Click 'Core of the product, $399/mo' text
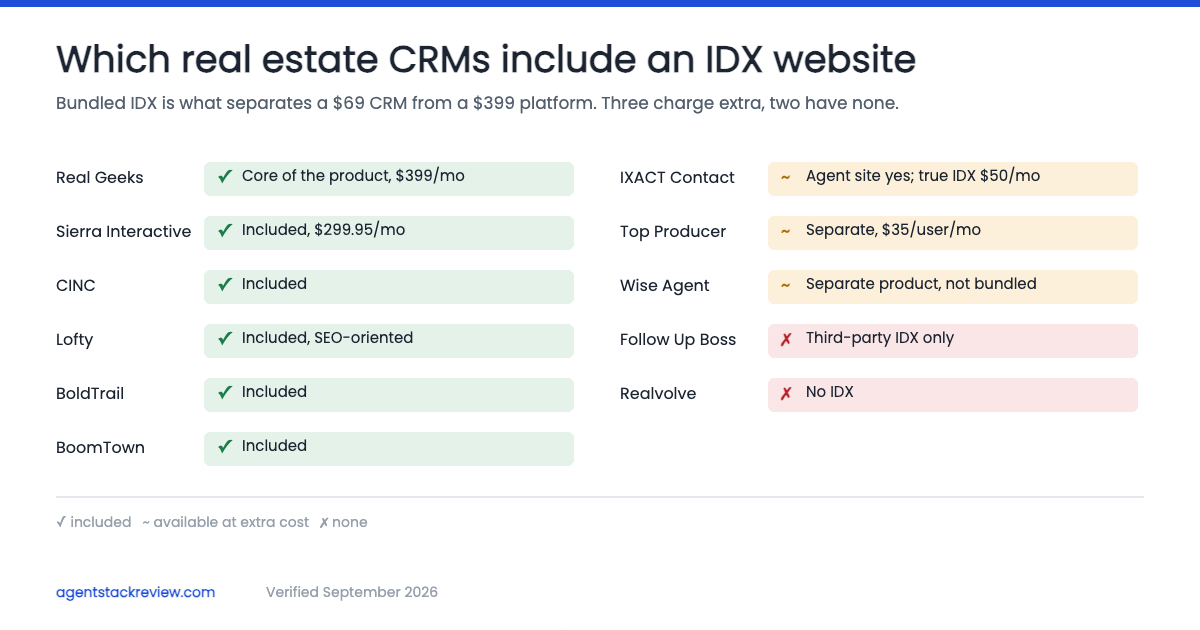The image size is (1200, 630). click(353, 176)
